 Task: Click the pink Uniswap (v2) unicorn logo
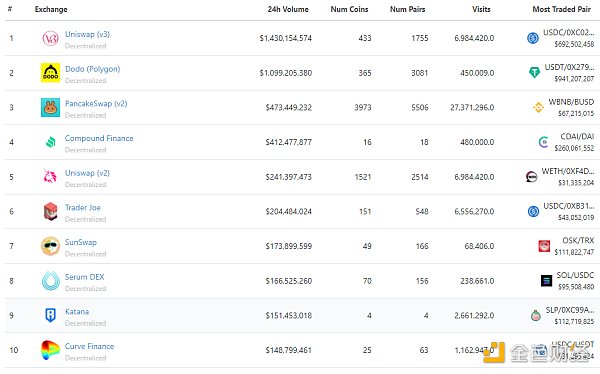50,176
